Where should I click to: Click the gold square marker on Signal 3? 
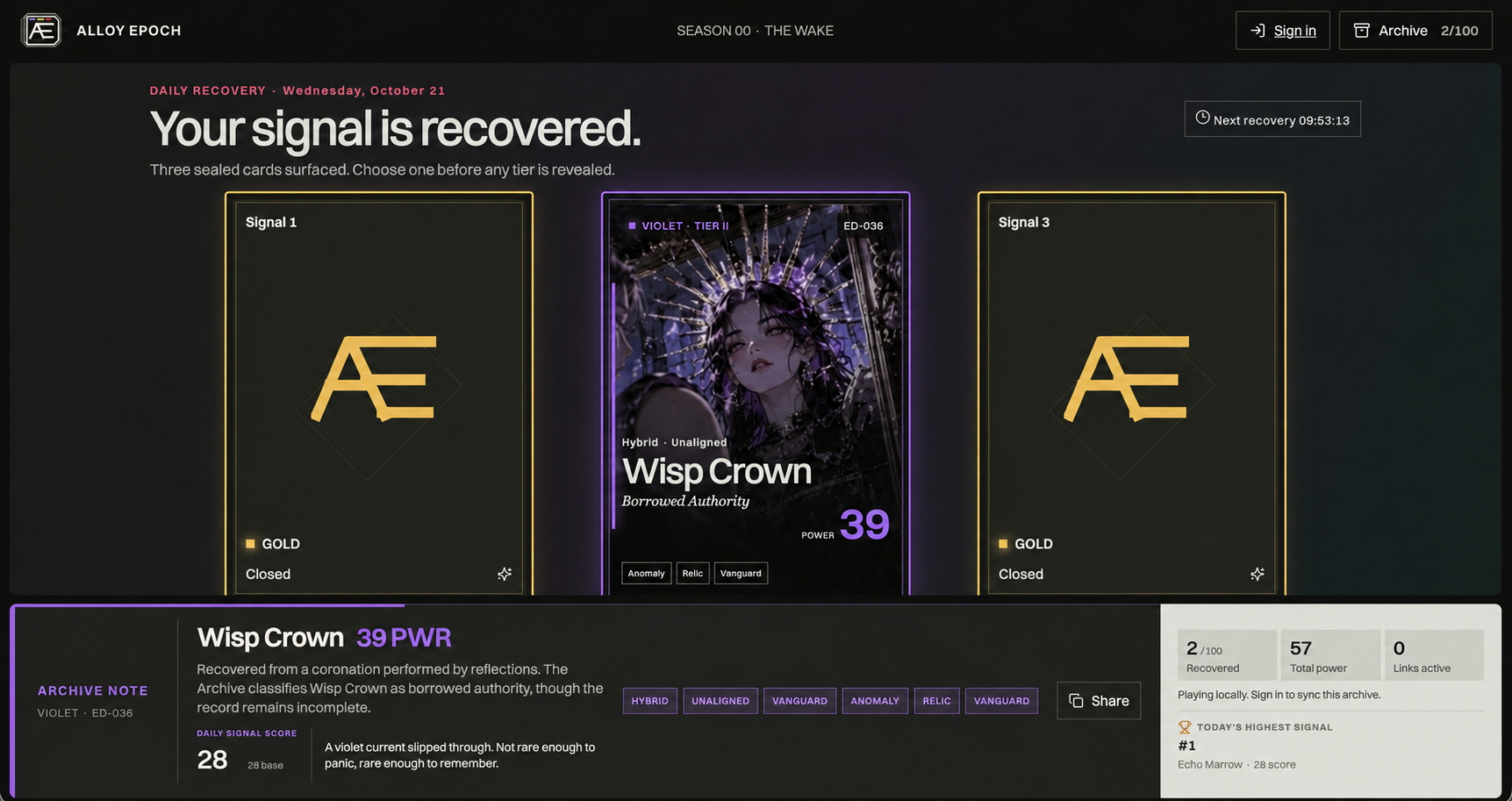[x=1003, y=544]
